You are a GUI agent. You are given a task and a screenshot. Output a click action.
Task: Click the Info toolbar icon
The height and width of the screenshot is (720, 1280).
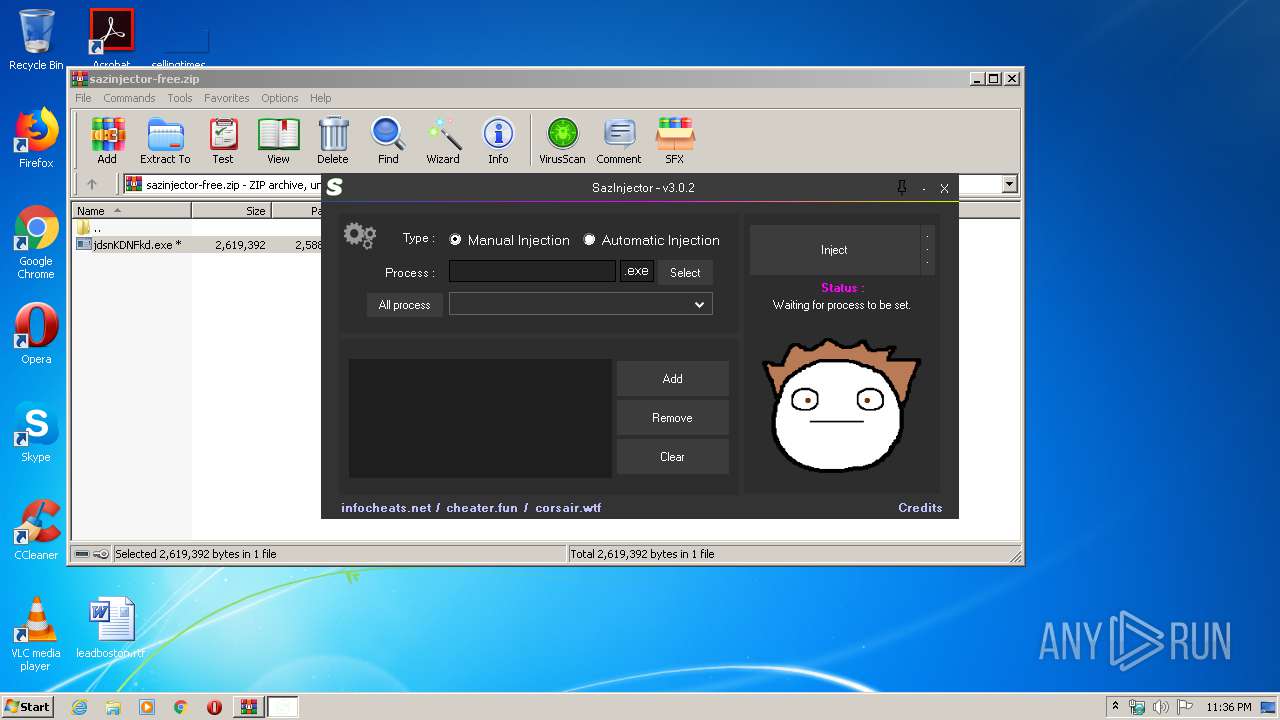point(498,140)
